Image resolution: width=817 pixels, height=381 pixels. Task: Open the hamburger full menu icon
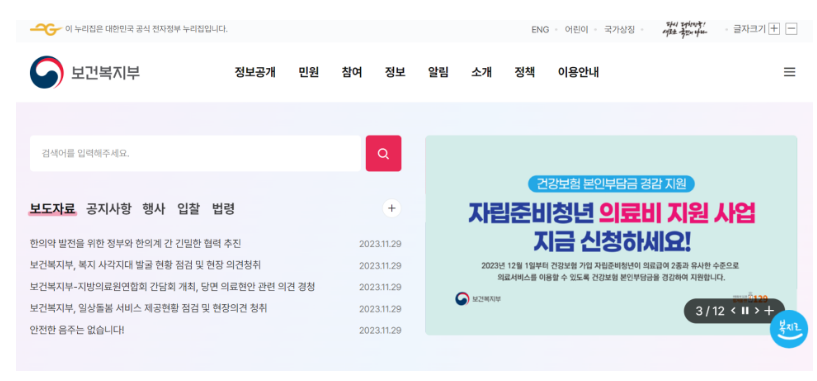click(x=789, y=72)
